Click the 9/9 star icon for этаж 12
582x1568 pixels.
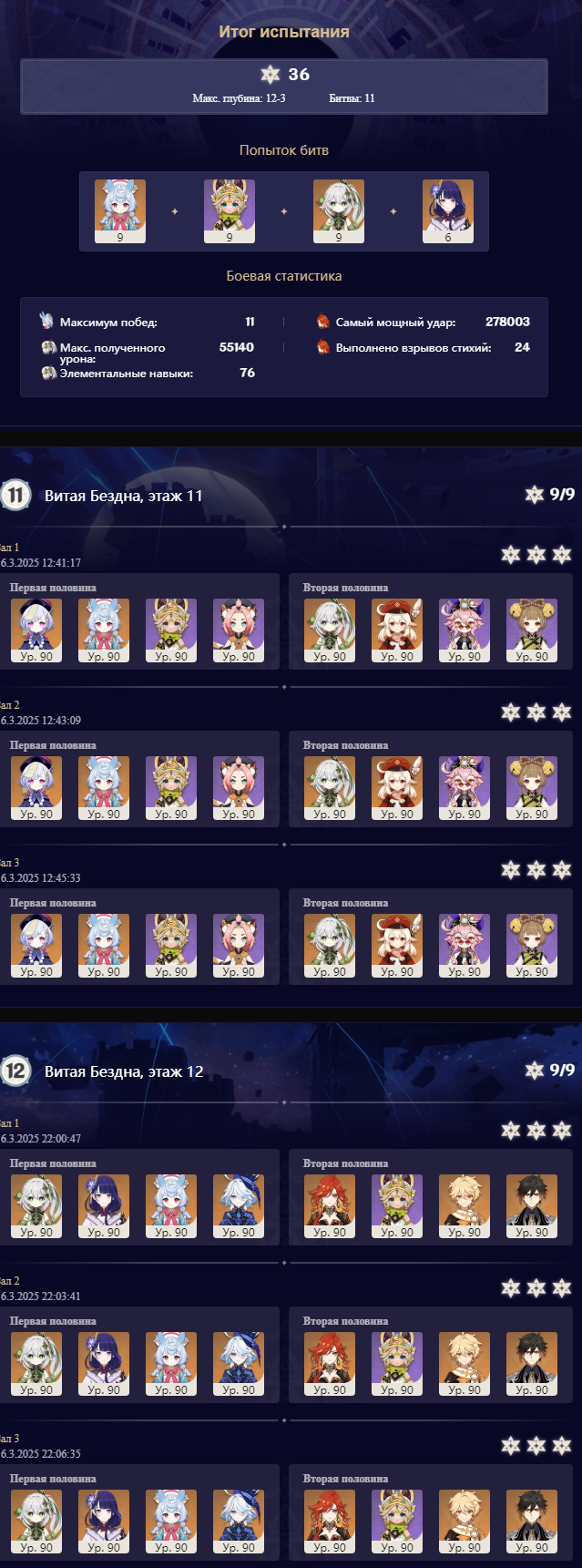click(535, 1071)
